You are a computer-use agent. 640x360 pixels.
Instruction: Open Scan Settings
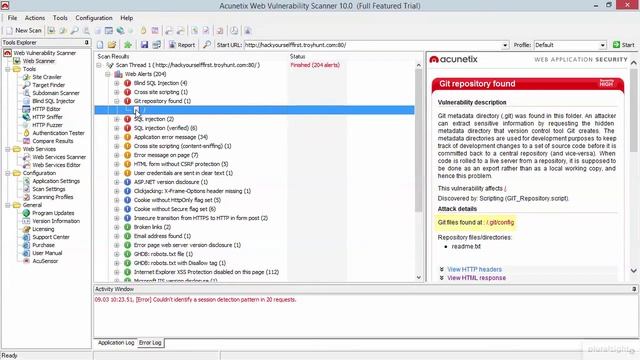(49, 189)
